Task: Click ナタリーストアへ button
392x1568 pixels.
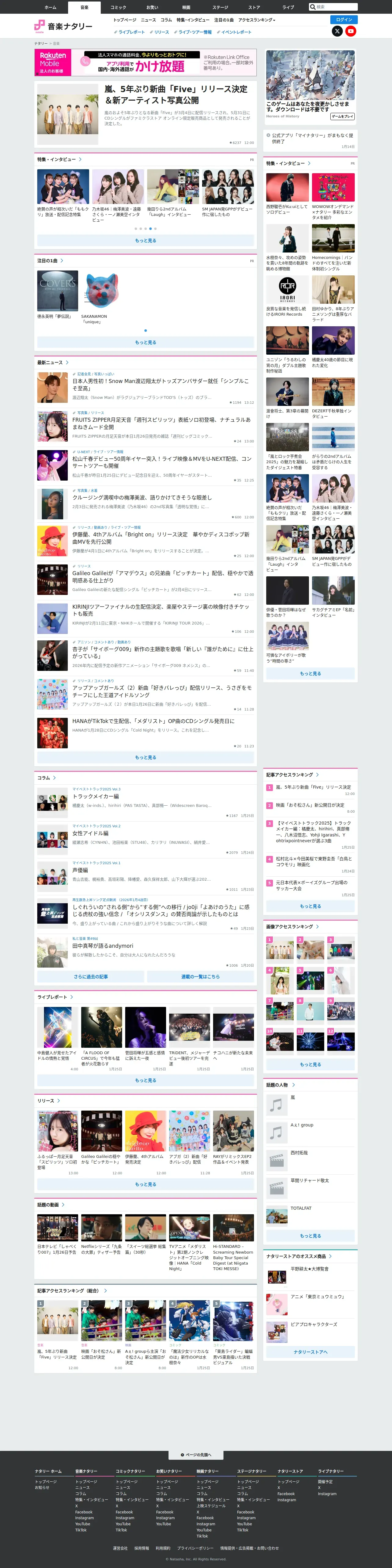Action: [310, 1352]
